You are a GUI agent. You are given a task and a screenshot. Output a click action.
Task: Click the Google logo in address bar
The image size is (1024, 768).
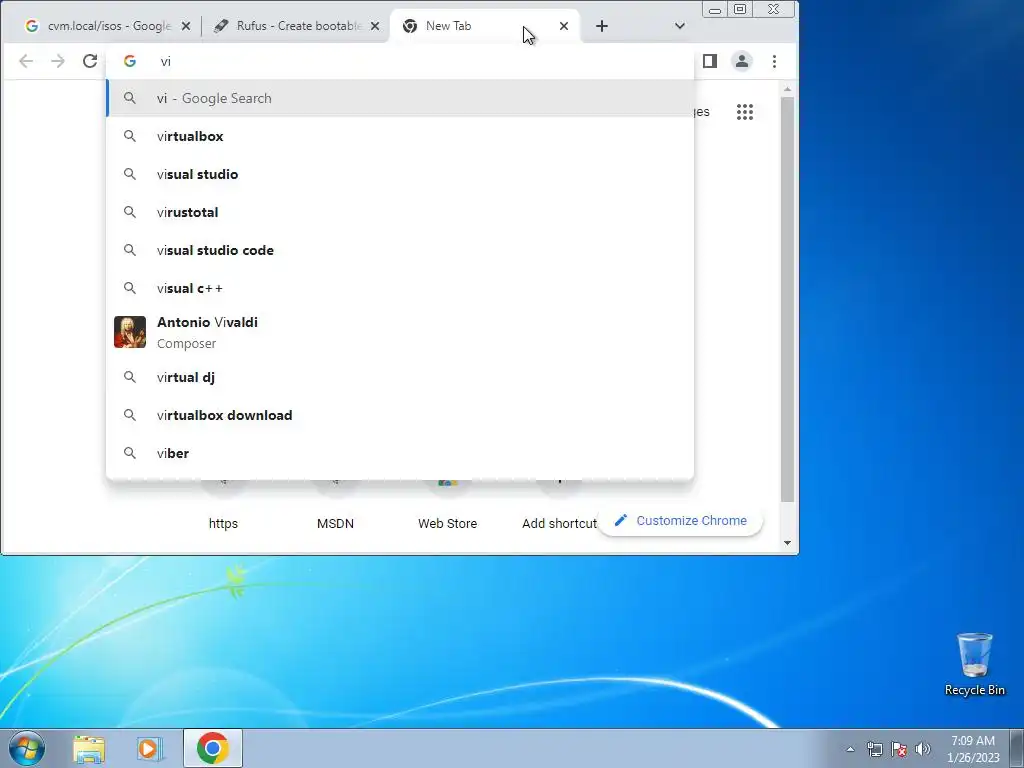click(x=130, y=61)
